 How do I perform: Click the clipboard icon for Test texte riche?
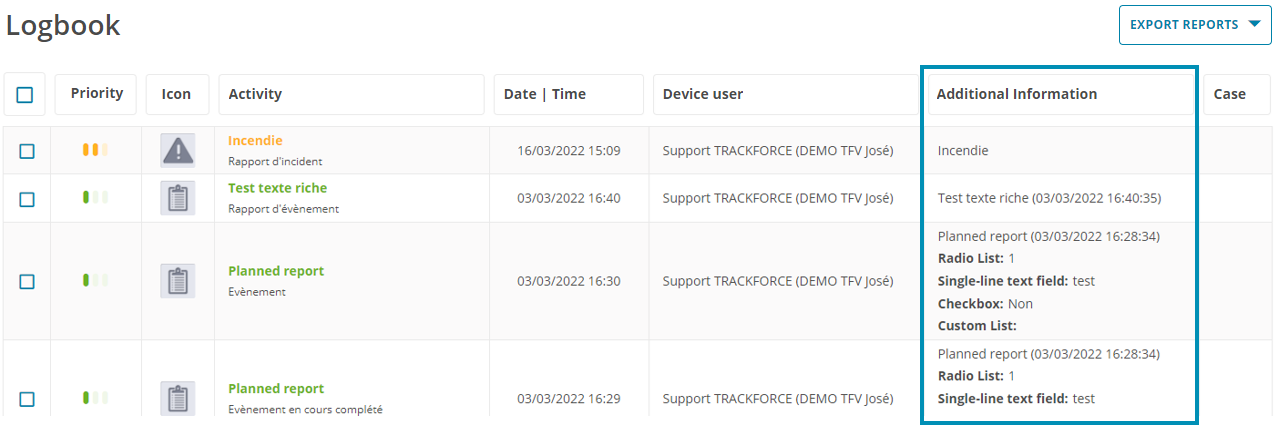point(177,199)
